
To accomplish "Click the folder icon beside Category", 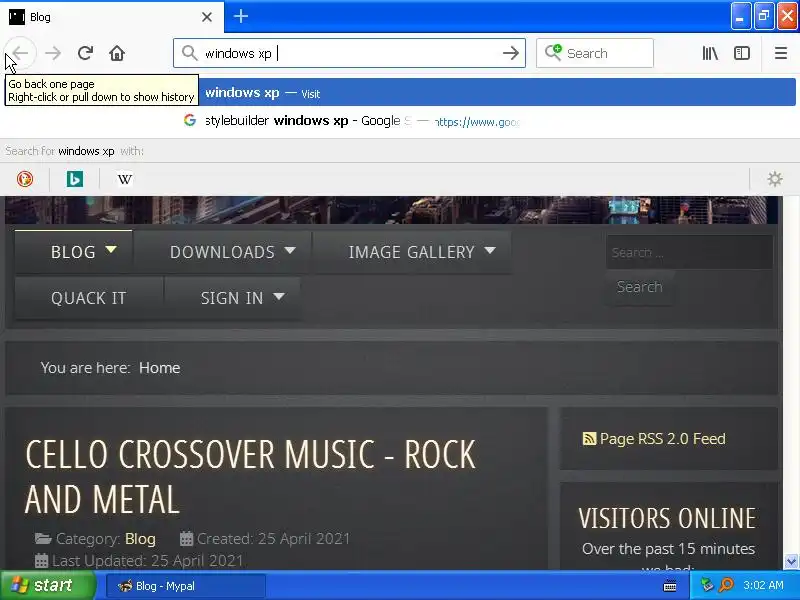I will (x=43, y=539).
